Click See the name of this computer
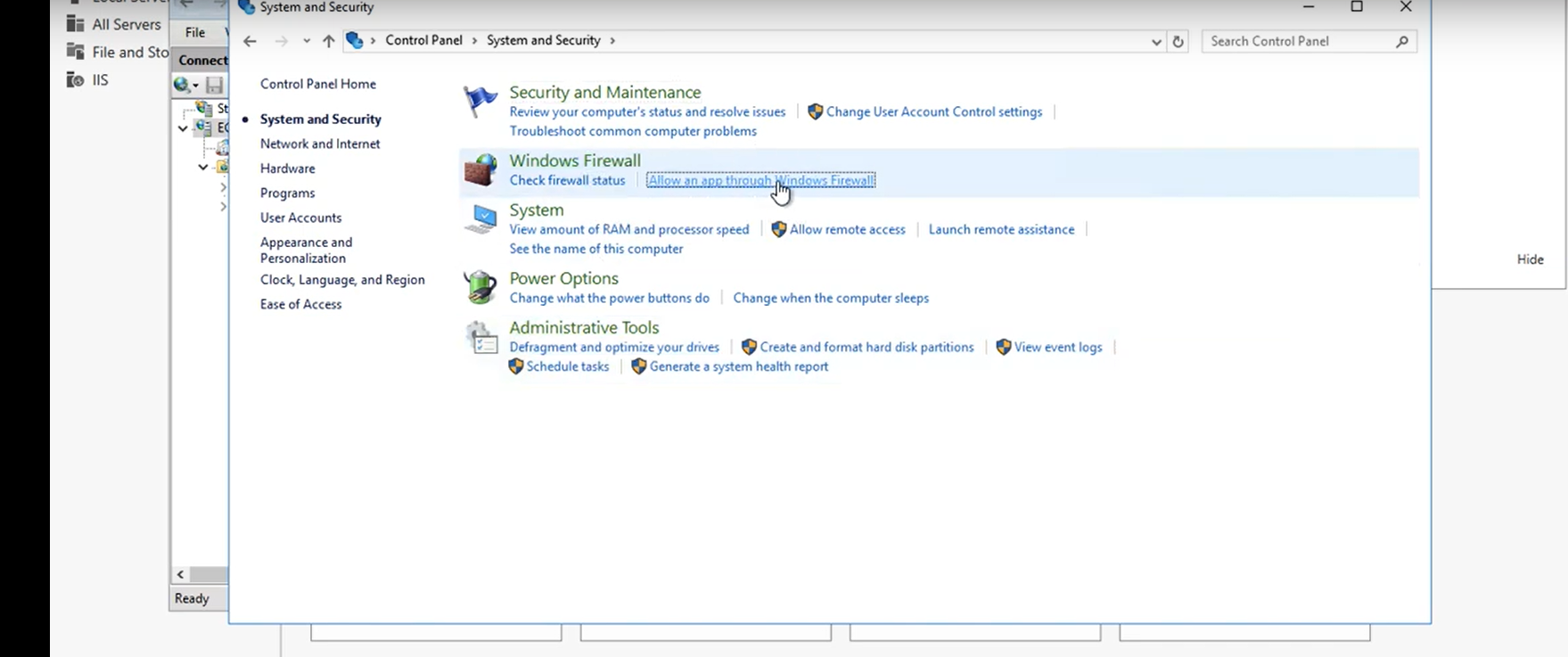 (595, 249)
